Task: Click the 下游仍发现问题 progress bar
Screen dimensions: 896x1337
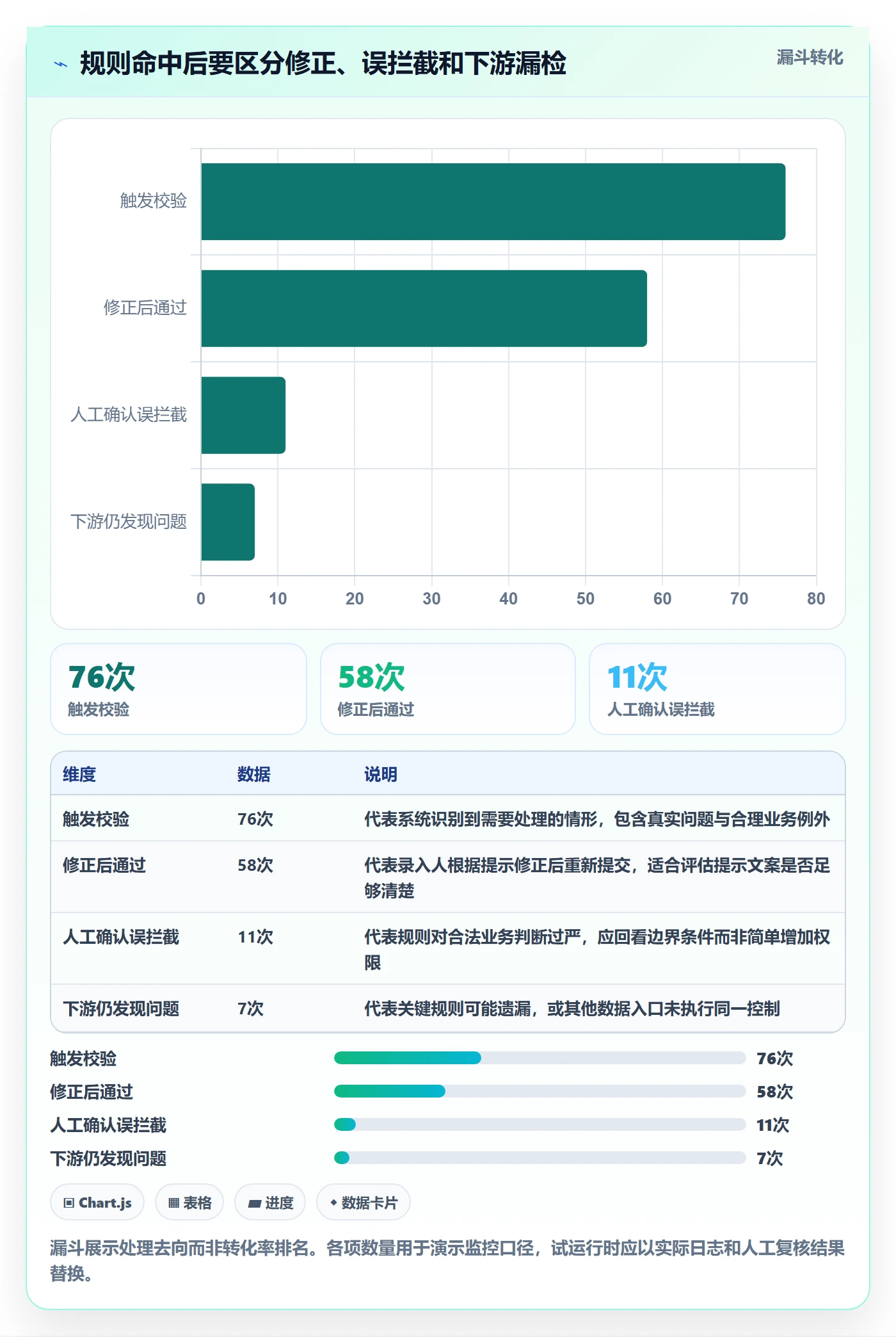Action: click(x=540, y=1158)
